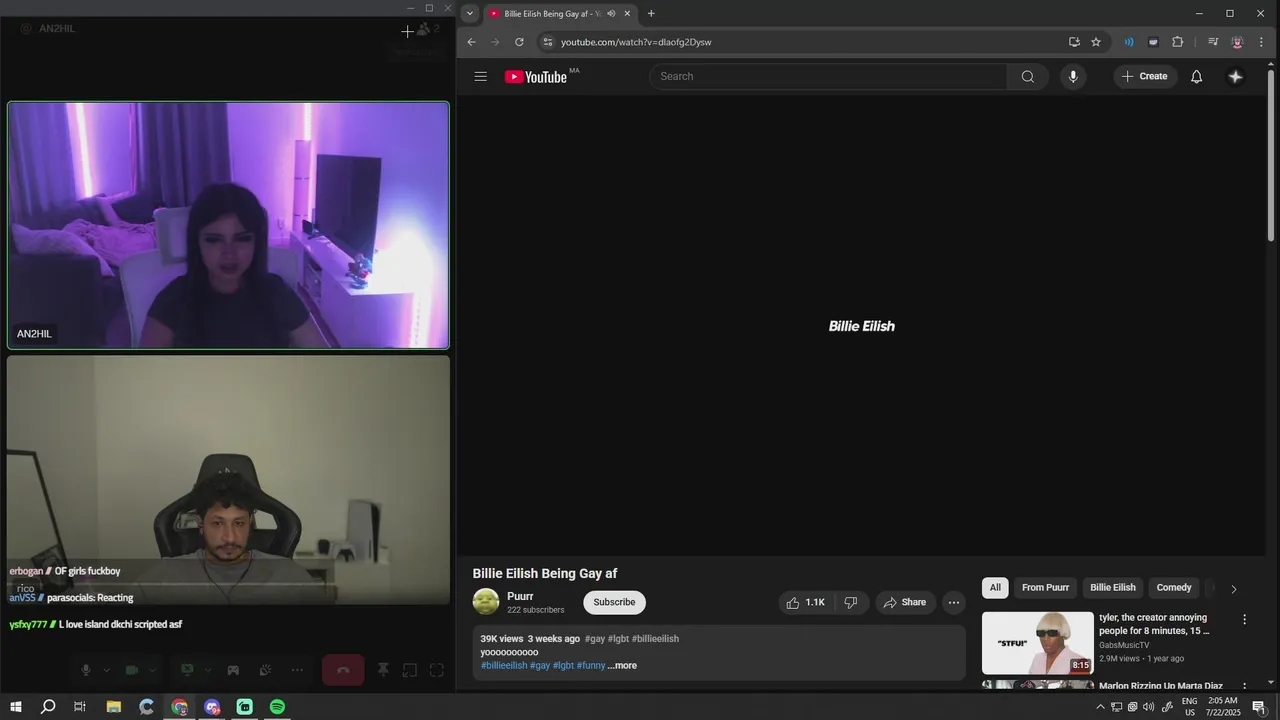Open the YouTube sparkle account button
The width and height of the screenshot is (1280, 720).
pos(1236,76)
